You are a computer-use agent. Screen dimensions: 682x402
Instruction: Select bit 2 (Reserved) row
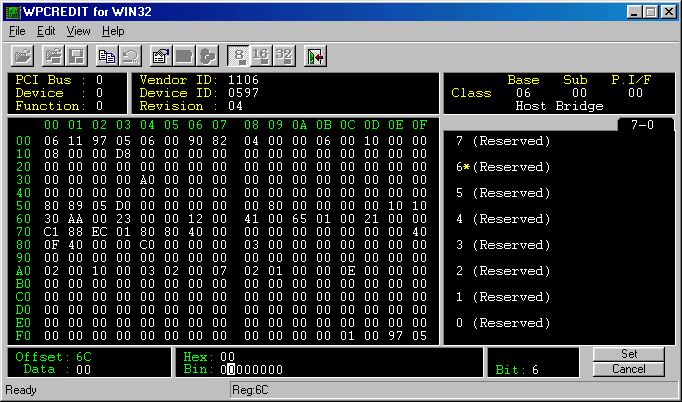point(503,271)
